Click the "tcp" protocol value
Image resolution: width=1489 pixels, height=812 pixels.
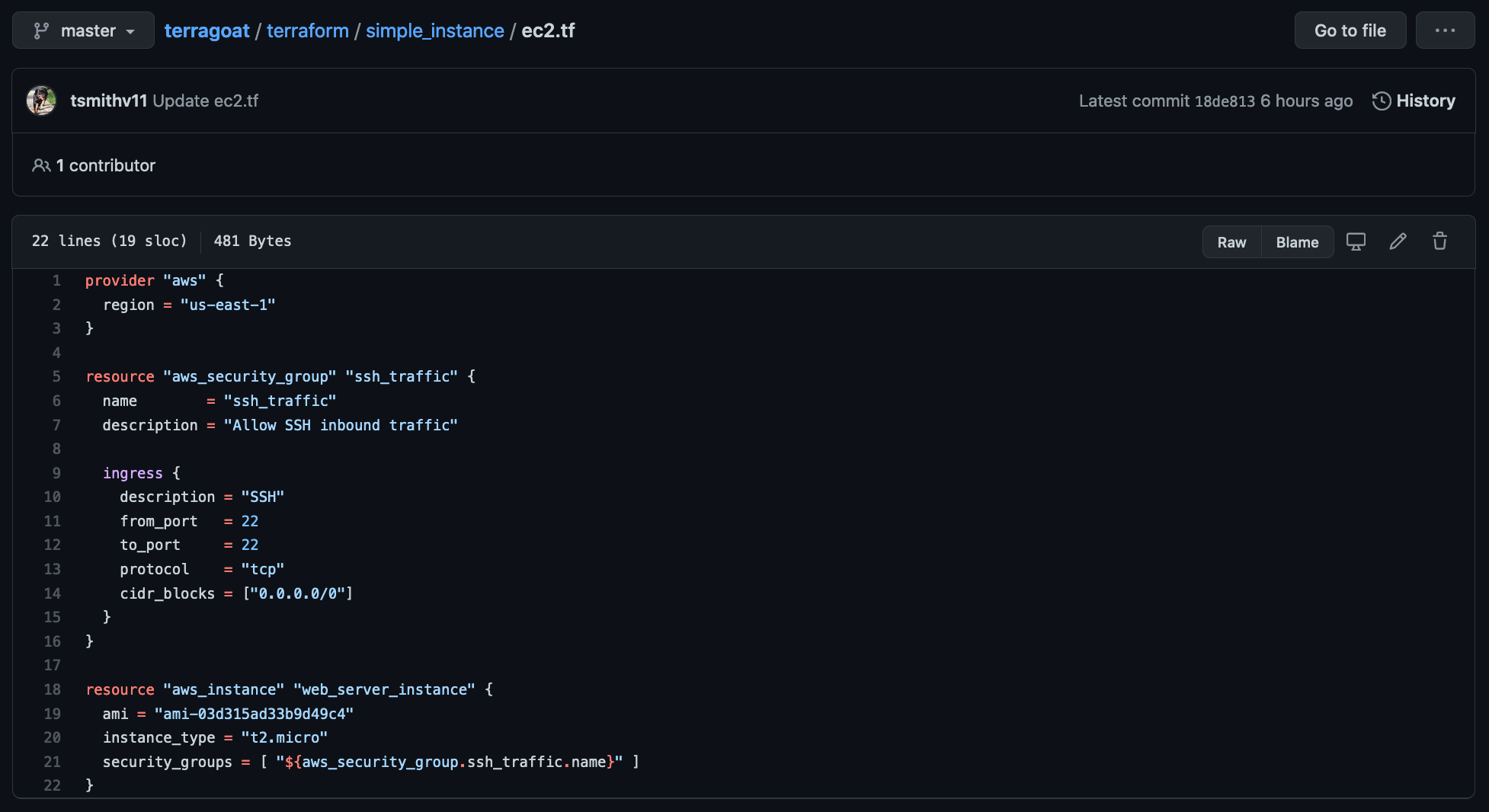pyautogui.click(x=263, y=569)
